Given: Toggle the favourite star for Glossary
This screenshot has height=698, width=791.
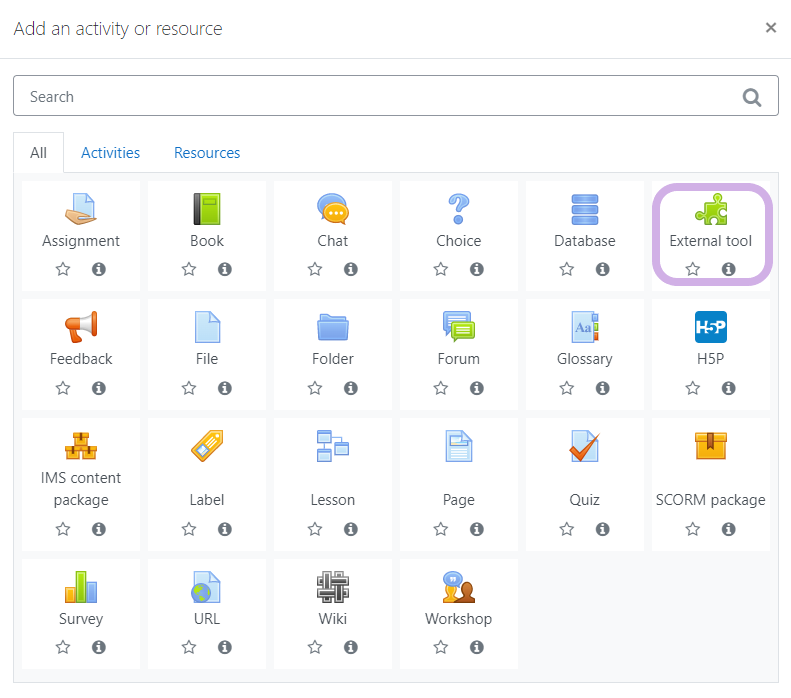Looking at the screenshot, I should tap(567, 388).
